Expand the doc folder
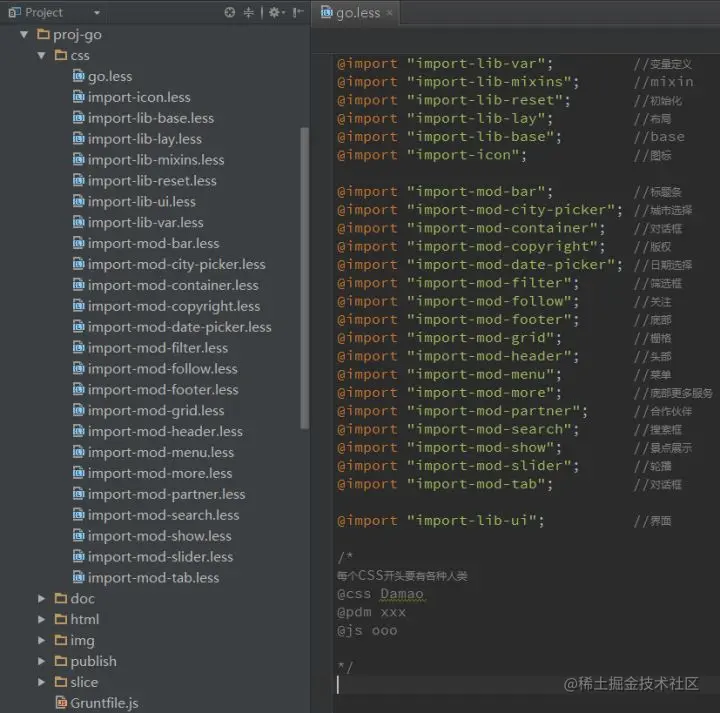This screenshot has width=720, height=713. click(x=41, y=598)
